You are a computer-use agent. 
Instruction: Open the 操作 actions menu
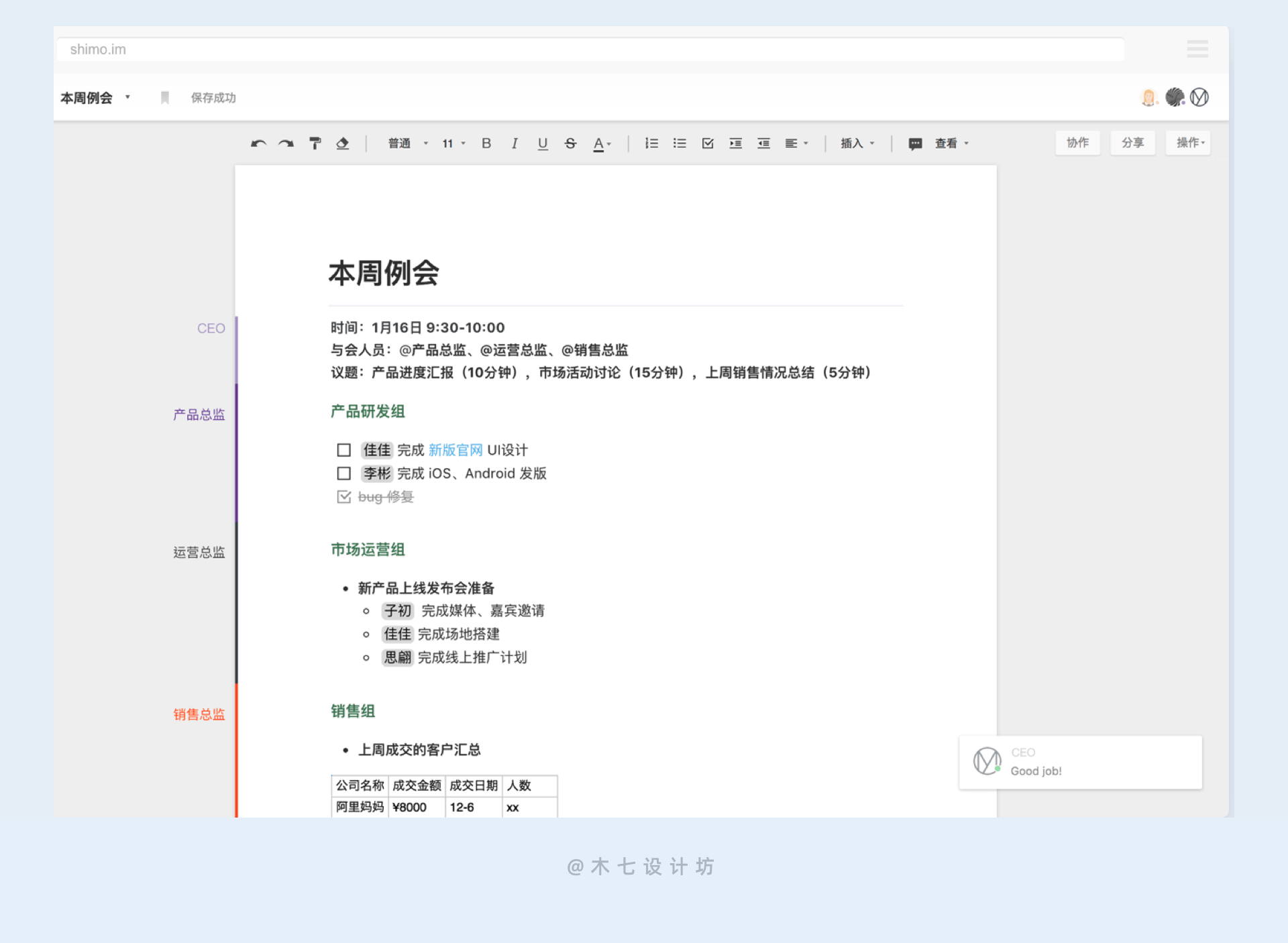point(1189,143)
